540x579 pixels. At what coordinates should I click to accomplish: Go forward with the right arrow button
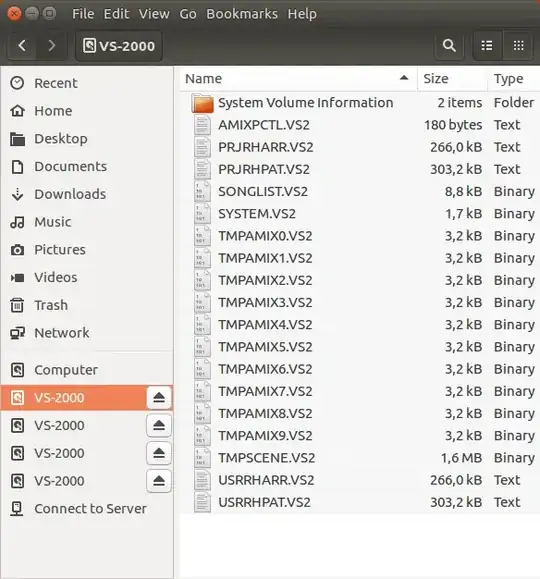[52, 46]
